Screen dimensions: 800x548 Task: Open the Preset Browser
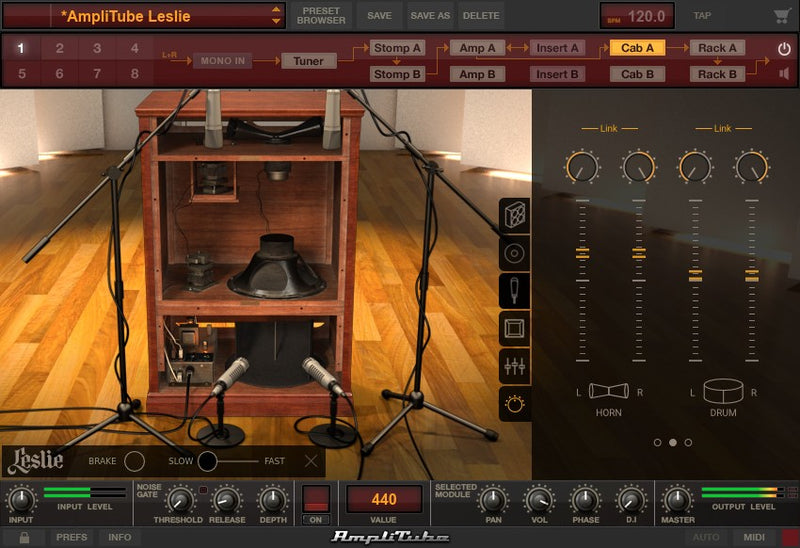click(321, 16)
